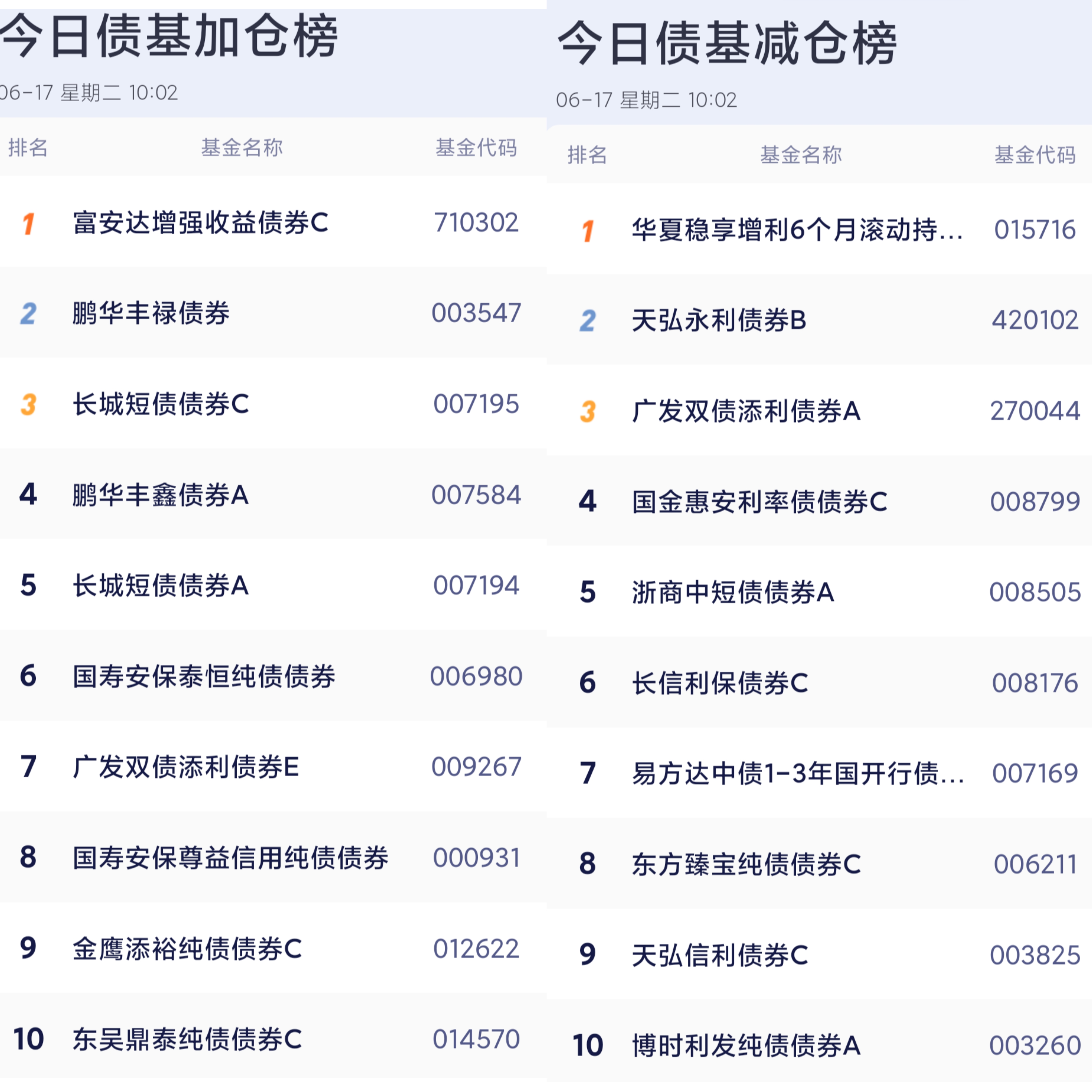This screenshot has width=1092, height=1092.
Task: Select fund code 710302
Action: (x=476, y=222)
